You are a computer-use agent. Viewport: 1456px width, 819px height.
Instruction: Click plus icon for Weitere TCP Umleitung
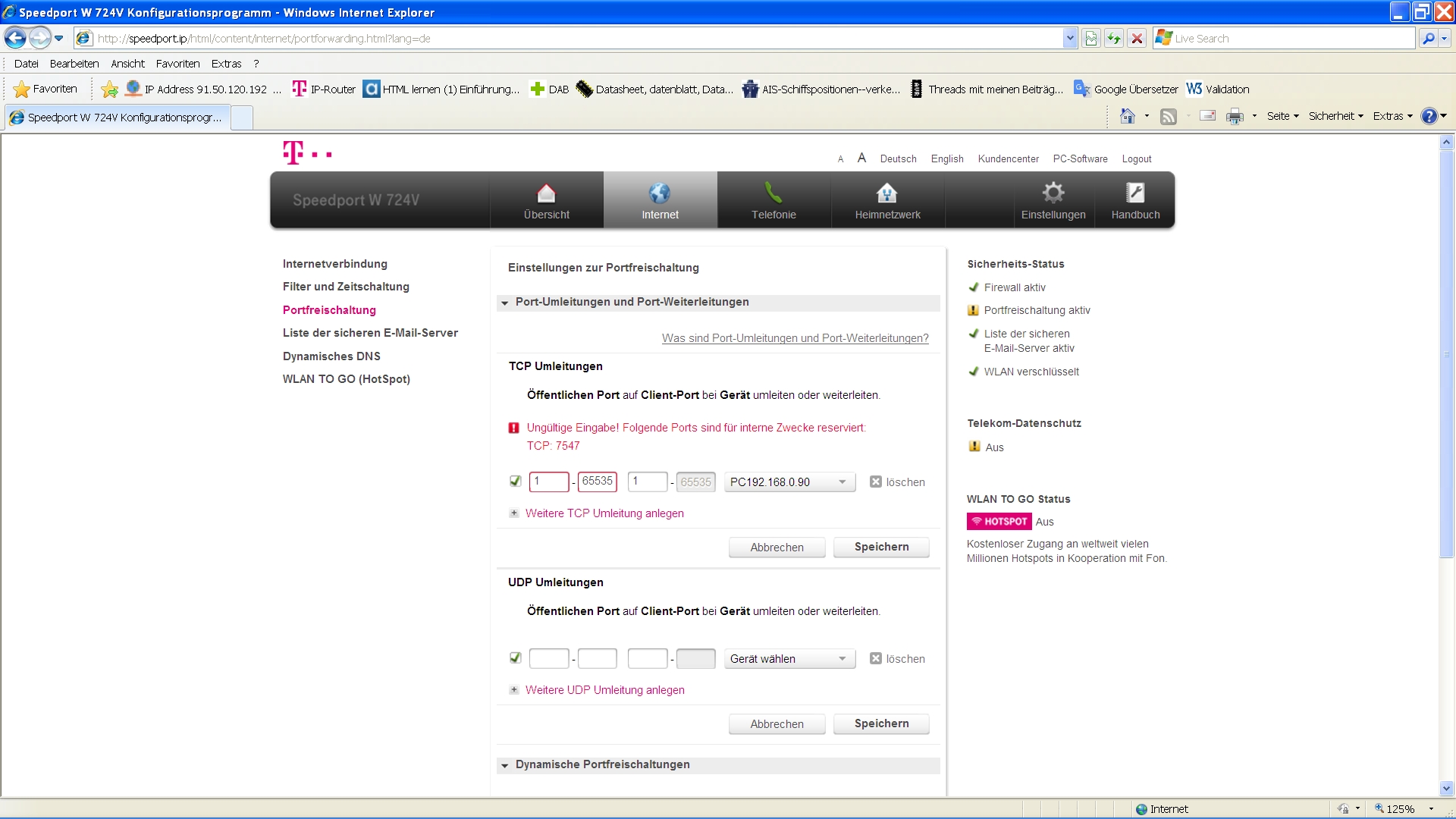pos(514,513)
